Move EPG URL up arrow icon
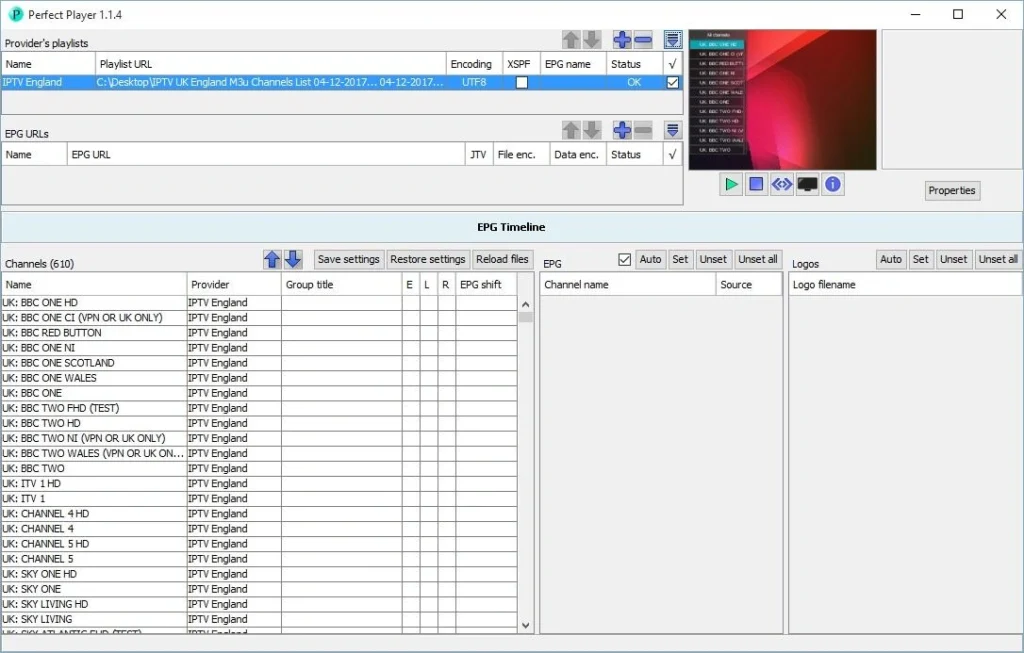 tap(571, 130)
